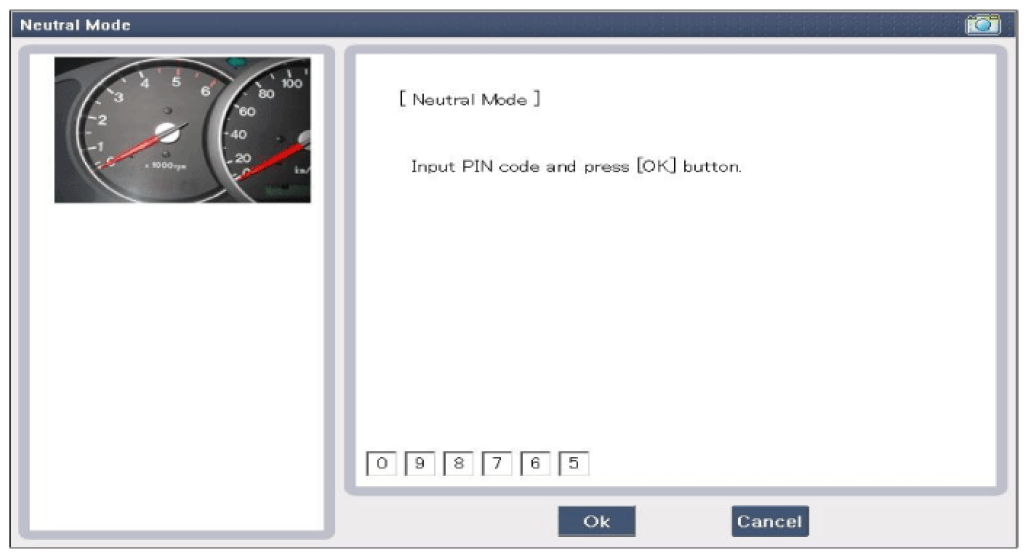
Task: Click the instrument cluster gauge thumbnail
Action: 182,130
